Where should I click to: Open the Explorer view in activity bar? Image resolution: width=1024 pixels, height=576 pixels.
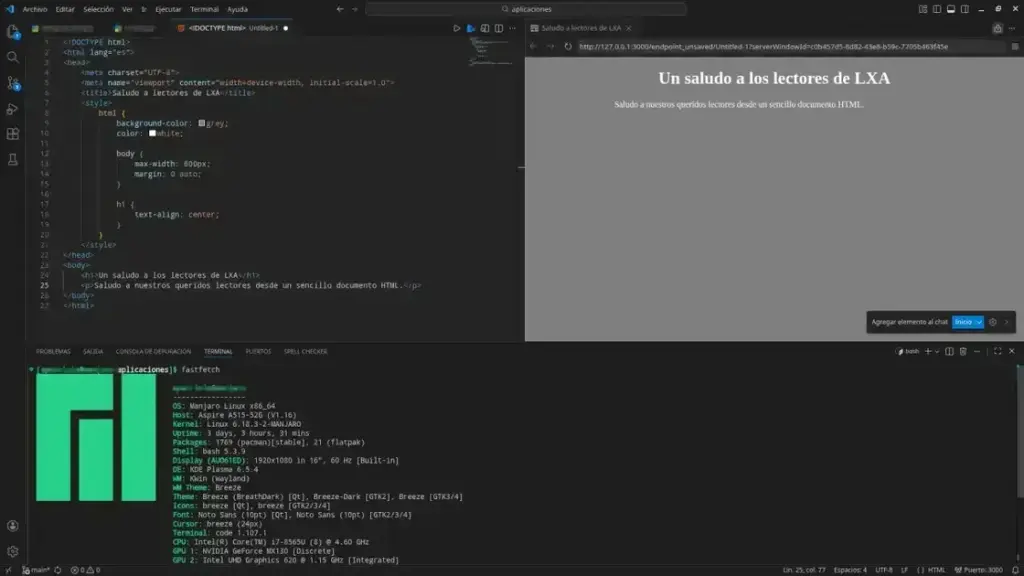click(12, 32)
